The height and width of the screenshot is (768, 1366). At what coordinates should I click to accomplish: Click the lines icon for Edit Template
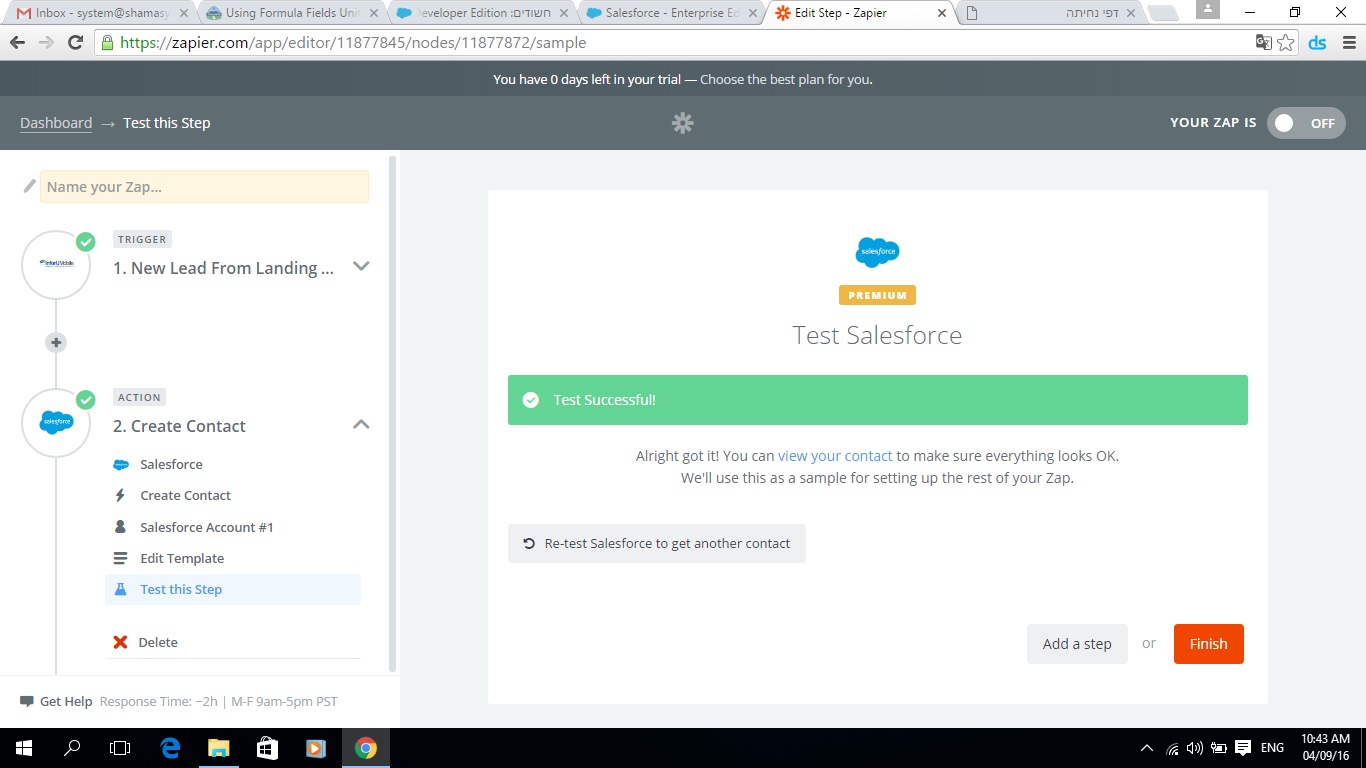[x=120, y=558]
